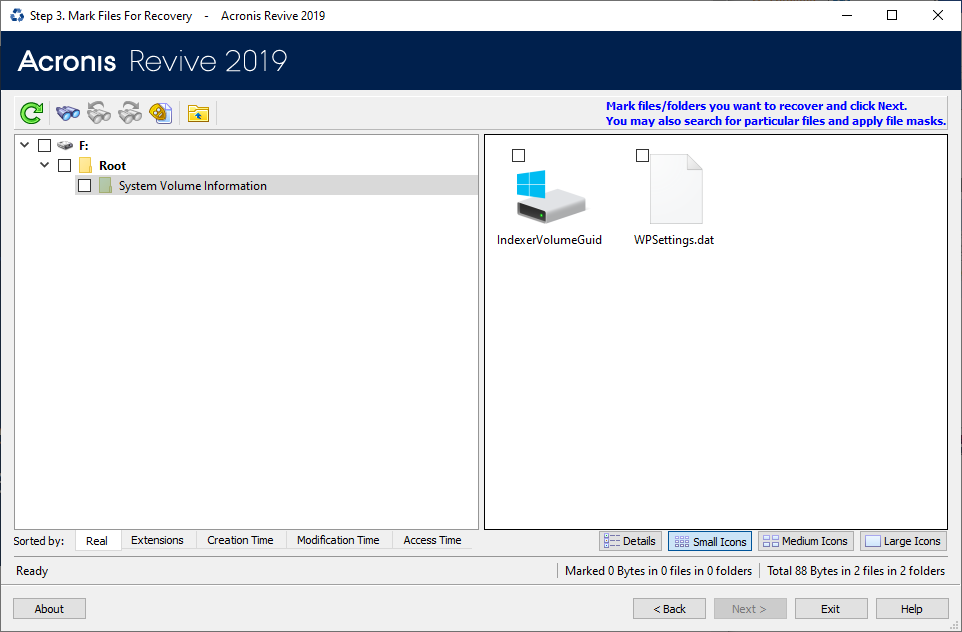Image resolution: width=962 pixels, height=632 pixels.
Task: Click the System Volume Information folder icon
Action: 106,185
